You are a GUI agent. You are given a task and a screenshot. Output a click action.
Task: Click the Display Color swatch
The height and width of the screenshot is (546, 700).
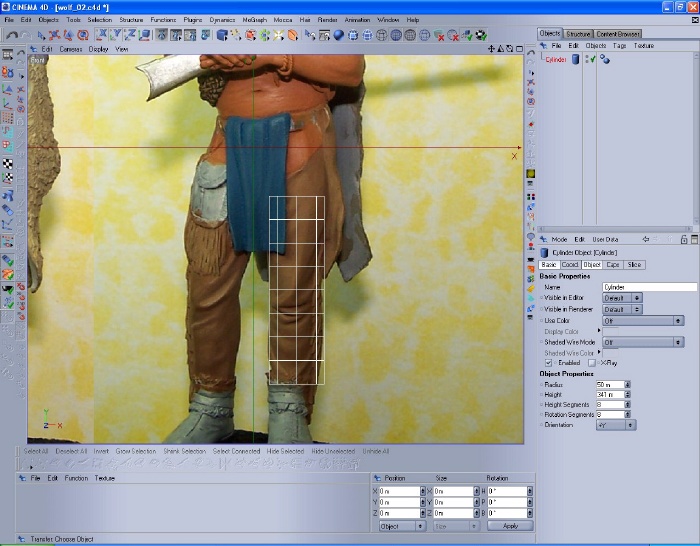pos(610,331)
